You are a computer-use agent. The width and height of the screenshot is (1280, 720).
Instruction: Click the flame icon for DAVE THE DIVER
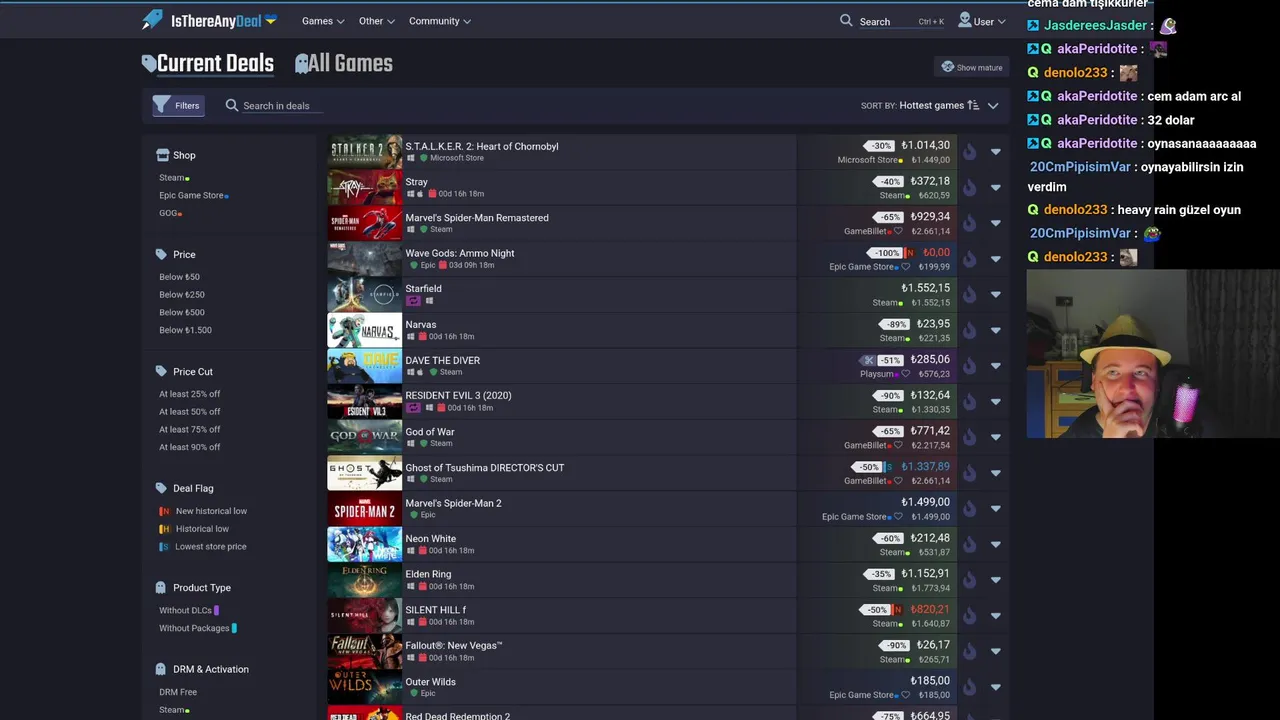tap(969, 366)
